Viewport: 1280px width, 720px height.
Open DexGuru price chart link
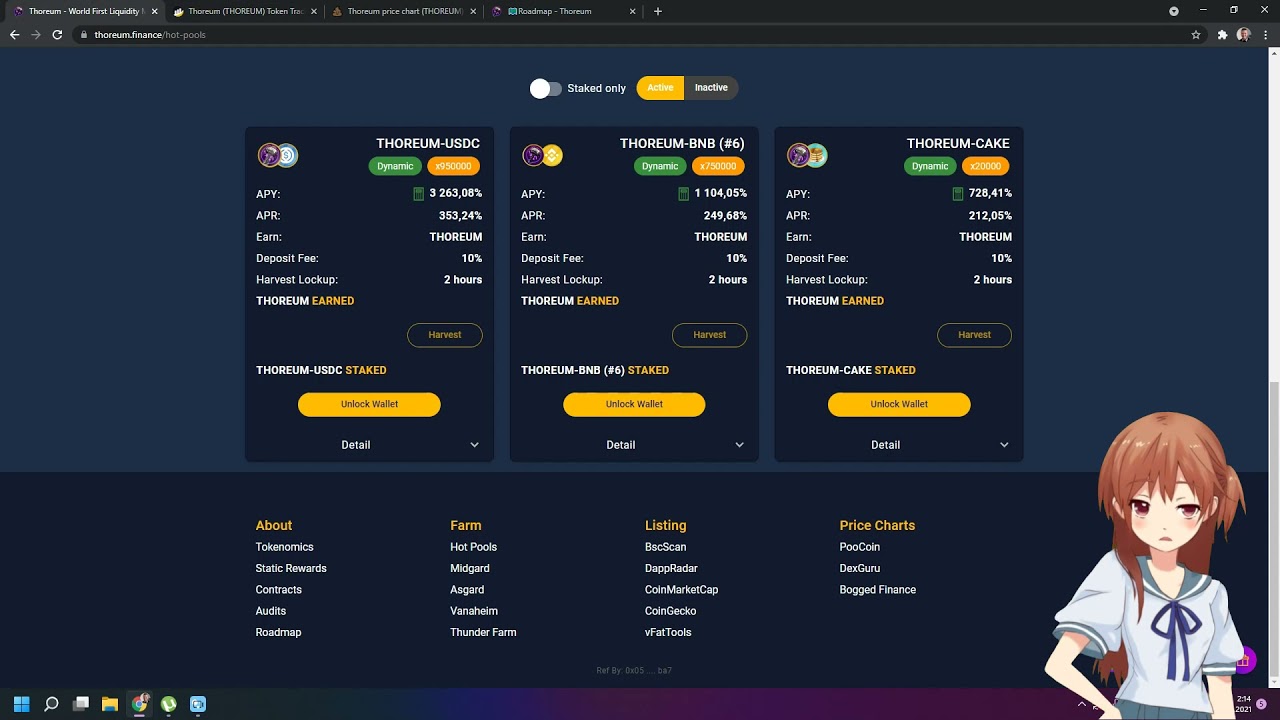(860, 568)
